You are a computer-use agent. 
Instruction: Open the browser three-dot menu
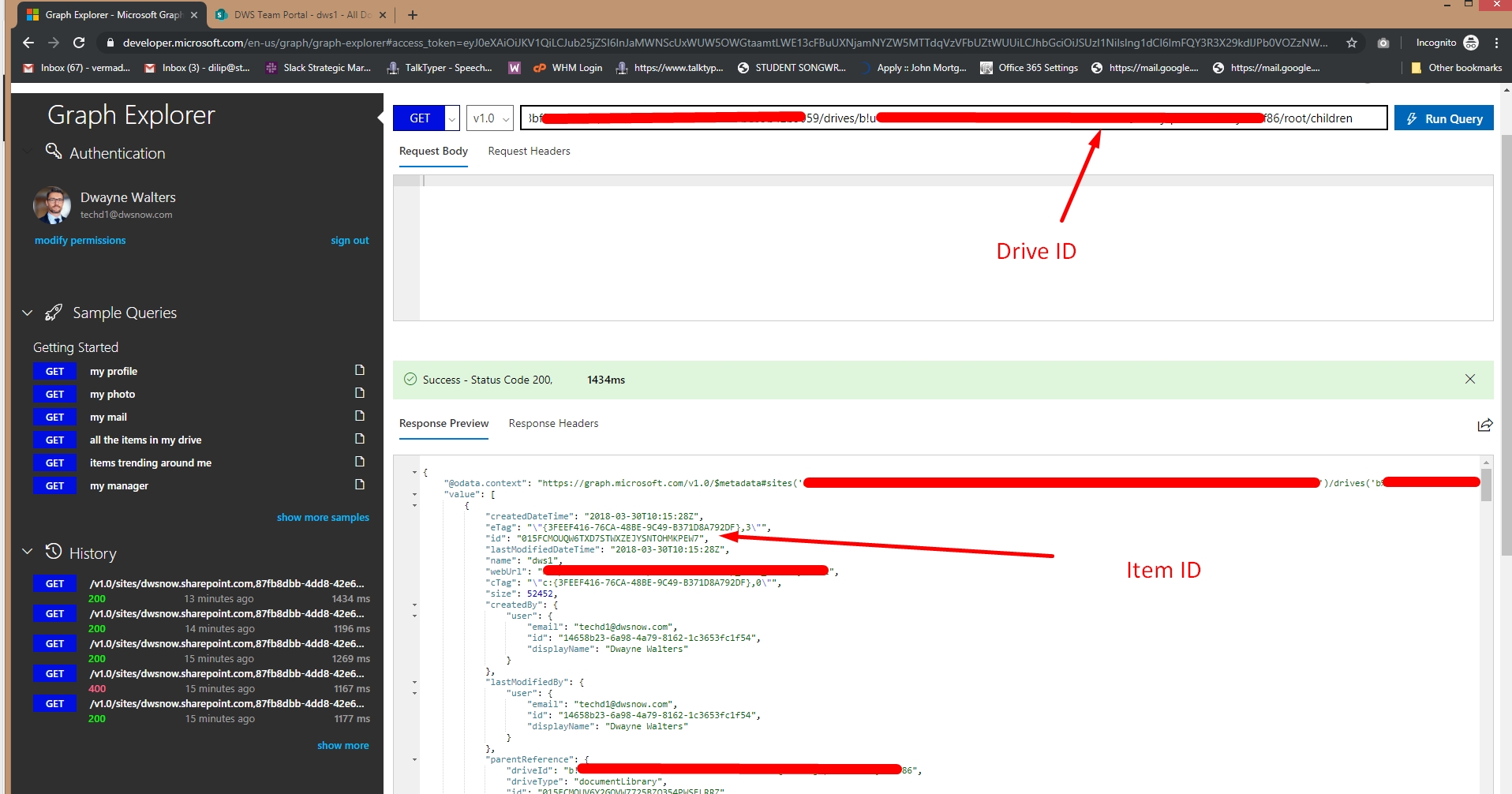[x=1496, y=43]
